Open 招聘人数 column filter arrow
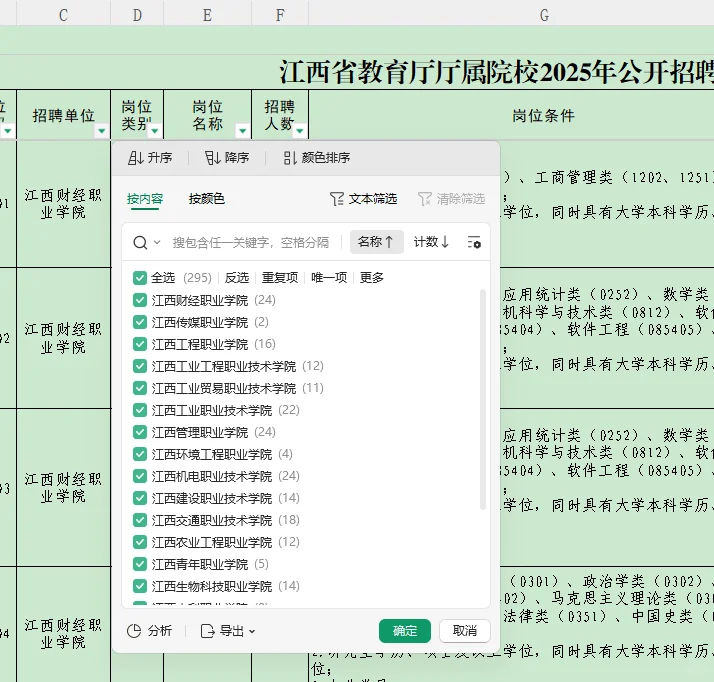714x682 pixels. (x=300, y=131)
